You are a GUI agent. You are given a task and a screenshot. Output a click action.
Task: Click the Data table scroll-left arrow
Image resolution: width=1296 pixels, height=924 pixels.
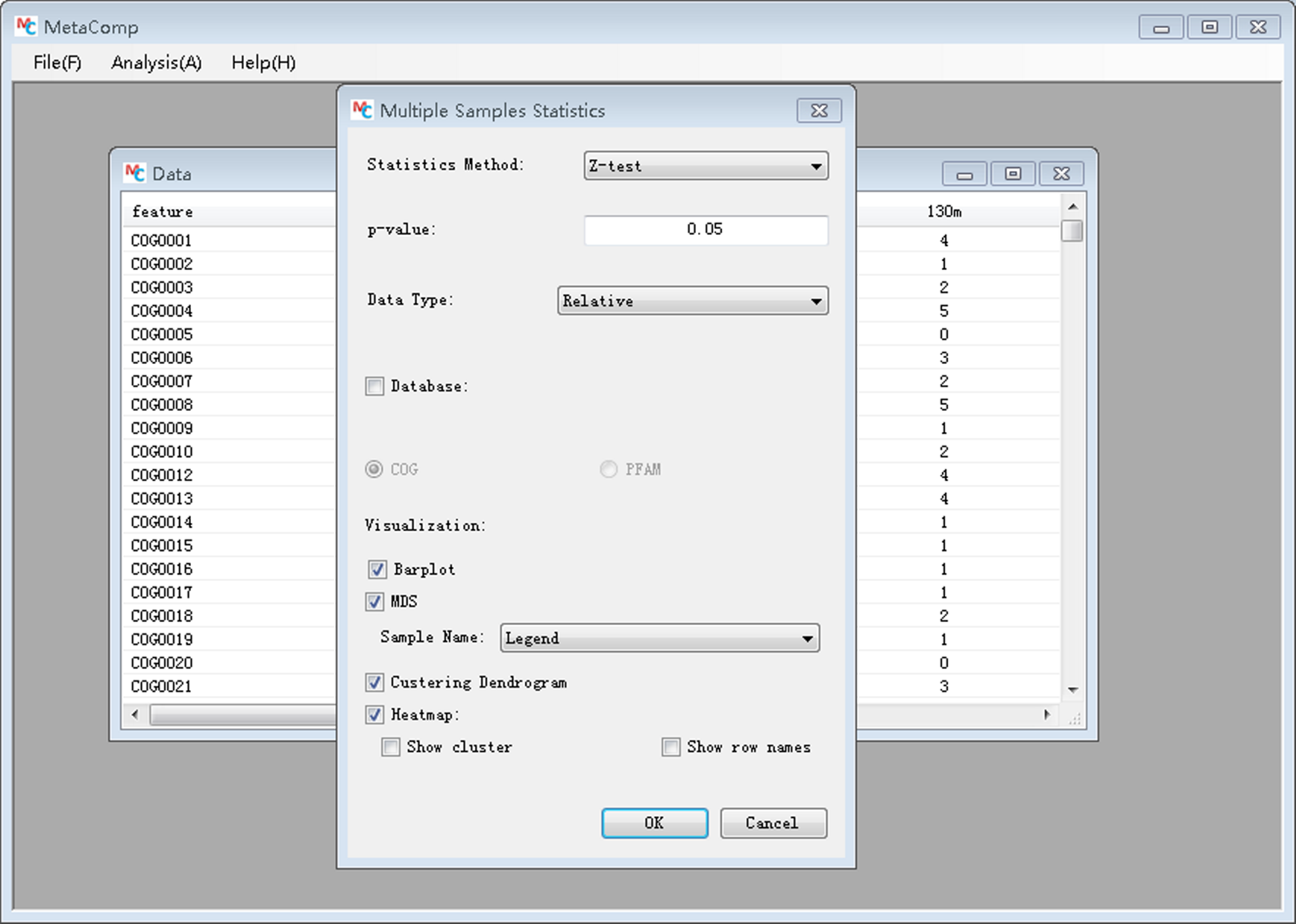[x=135, y=715]
